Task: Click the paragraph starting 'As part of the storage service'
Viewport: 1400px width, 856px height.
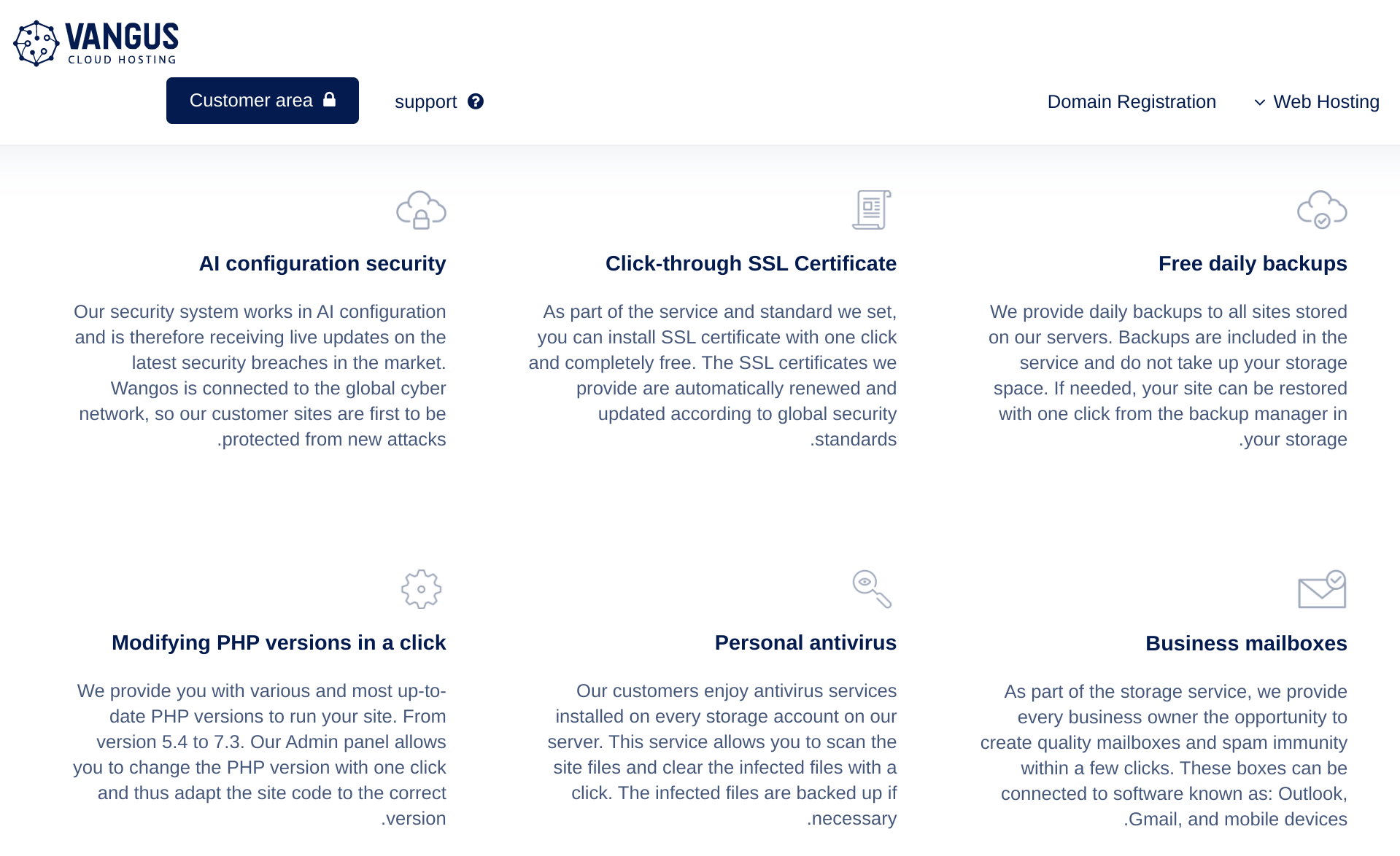Action: tap(1164, 755)
